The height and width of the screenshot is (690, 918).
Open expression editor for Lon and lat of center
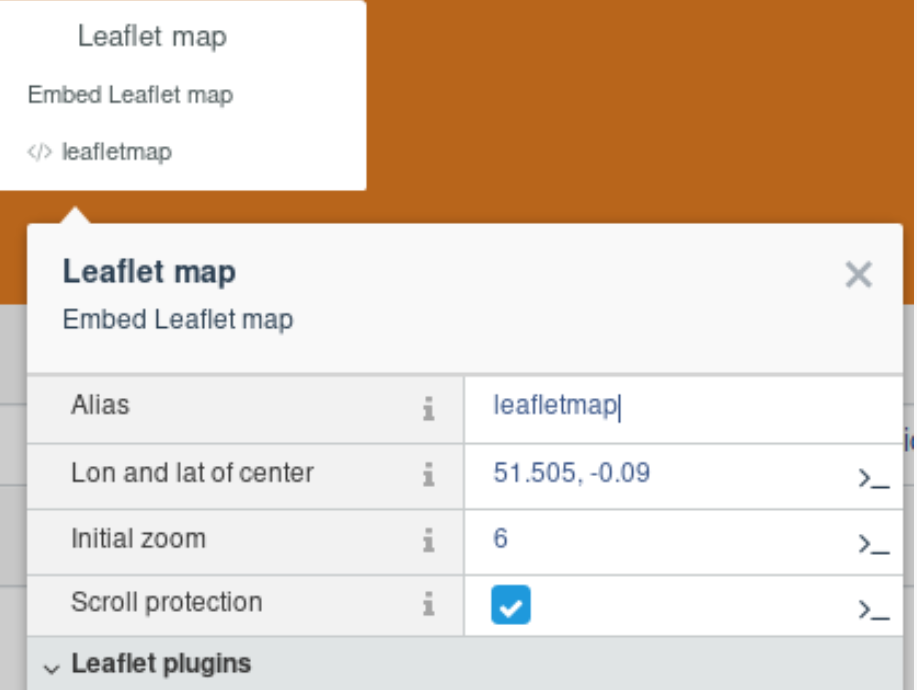(x=873, y=478)
